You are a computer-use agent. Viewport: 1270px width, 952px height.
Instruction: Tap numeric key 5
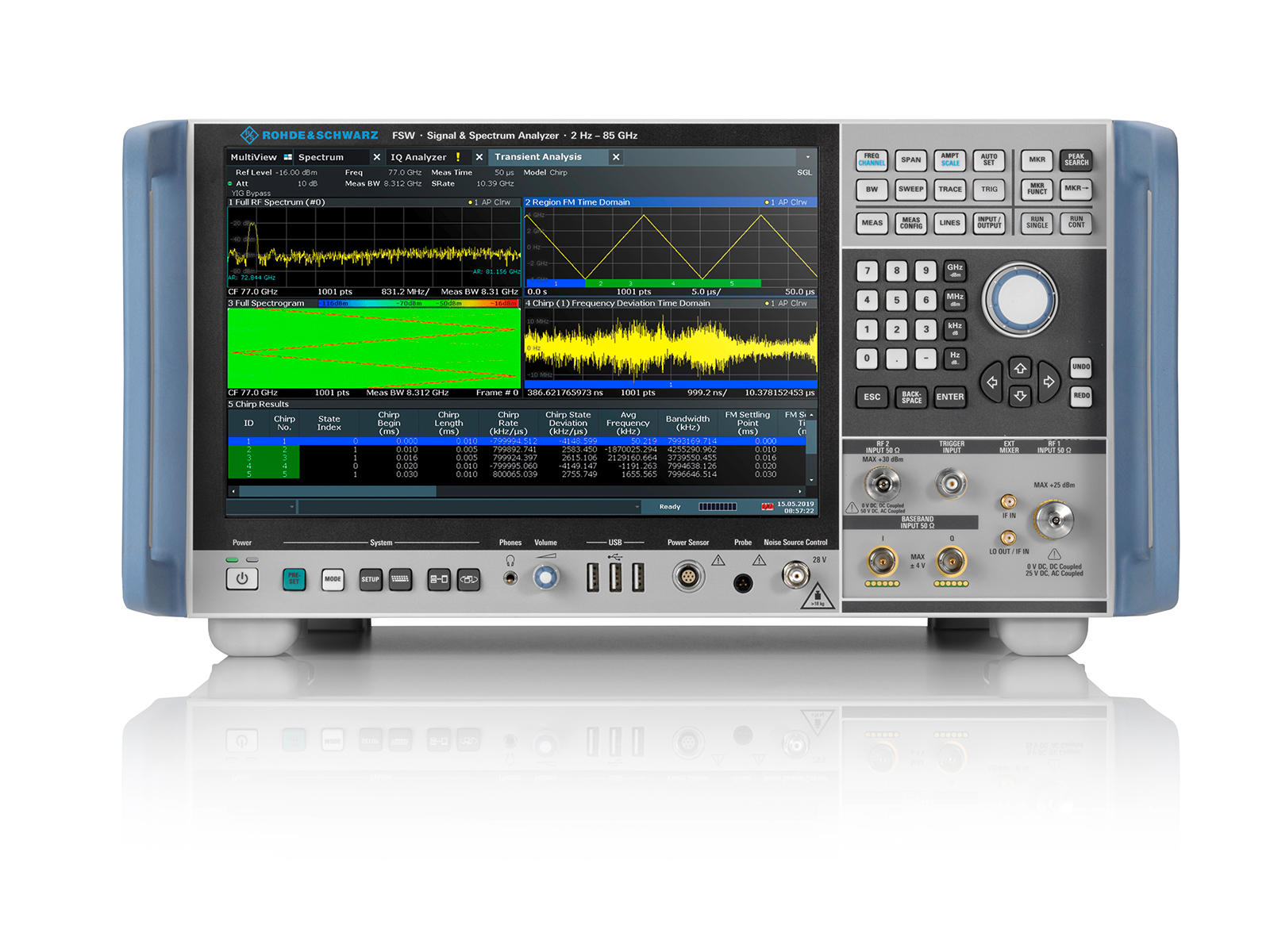(897, 301)
